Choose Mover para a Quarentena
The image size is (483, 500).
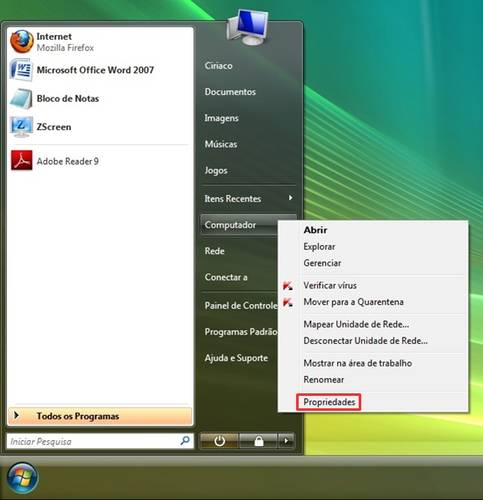pyautogui.click(x=353, y=302)
